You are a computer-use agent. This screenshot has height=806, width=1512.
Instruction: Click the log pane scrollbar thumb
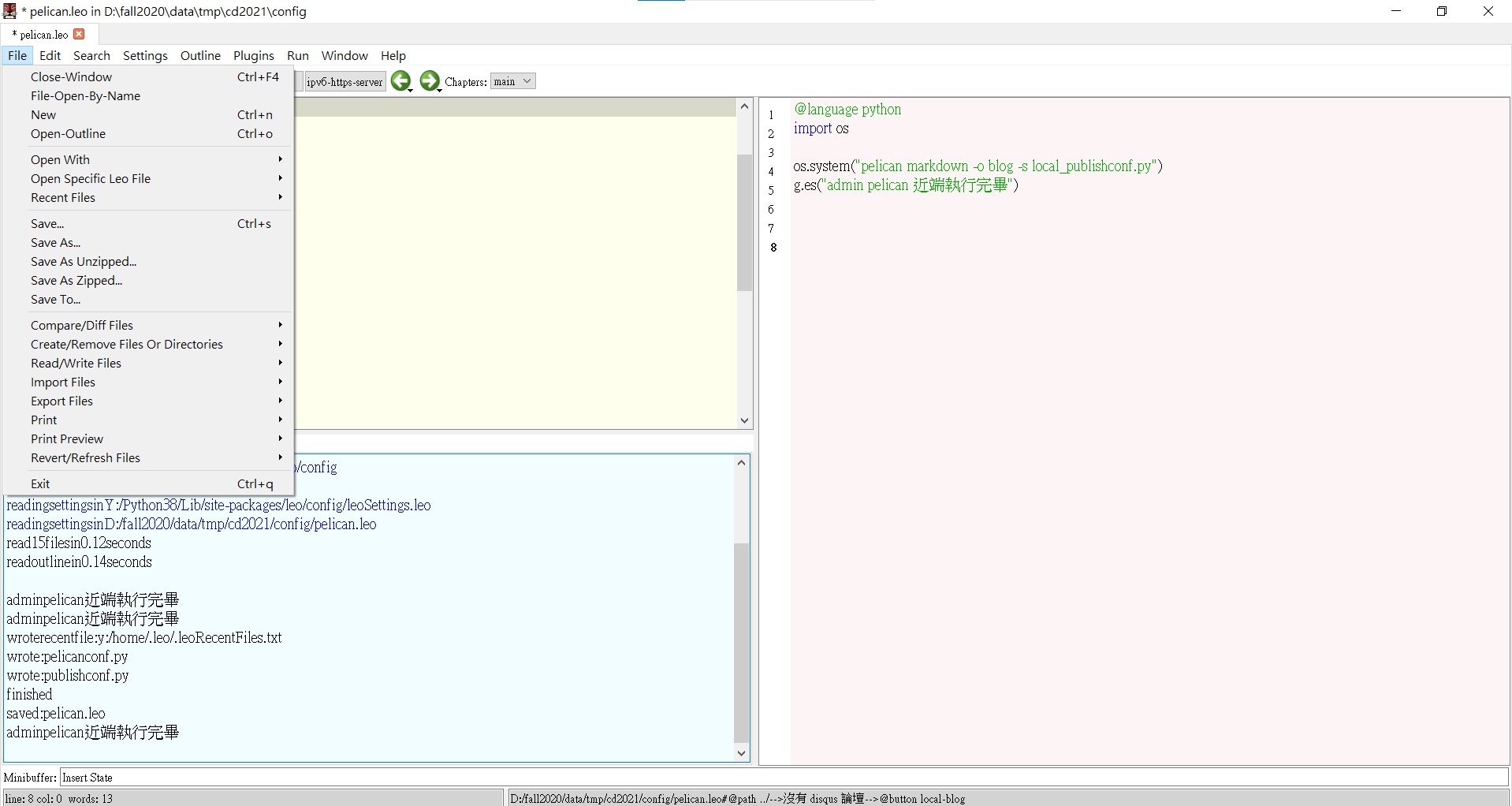[x=741, y=643]
